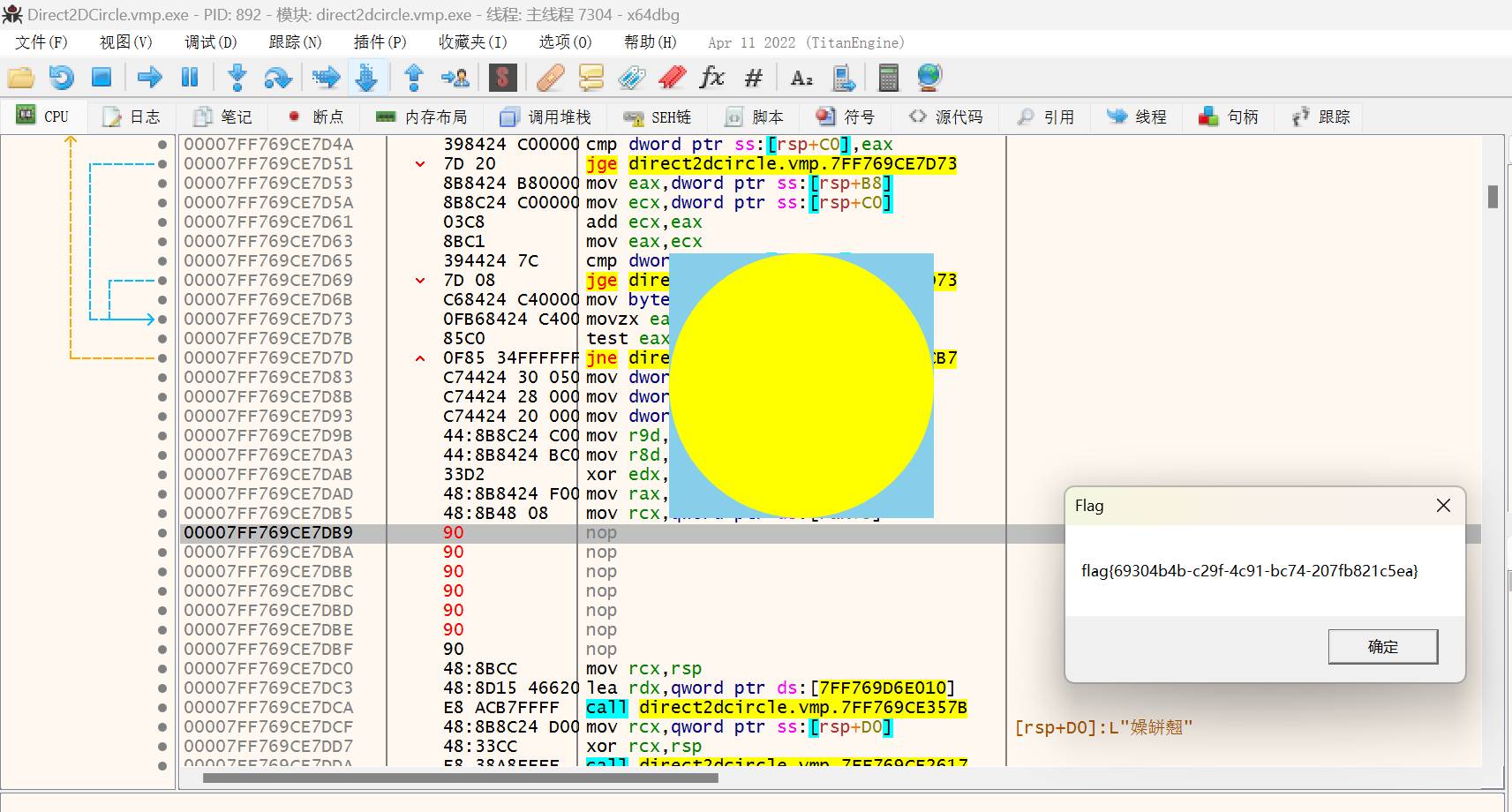The image size is (1512, 812).
Task: Click the Open file folder icon
Action: point(21,78)
